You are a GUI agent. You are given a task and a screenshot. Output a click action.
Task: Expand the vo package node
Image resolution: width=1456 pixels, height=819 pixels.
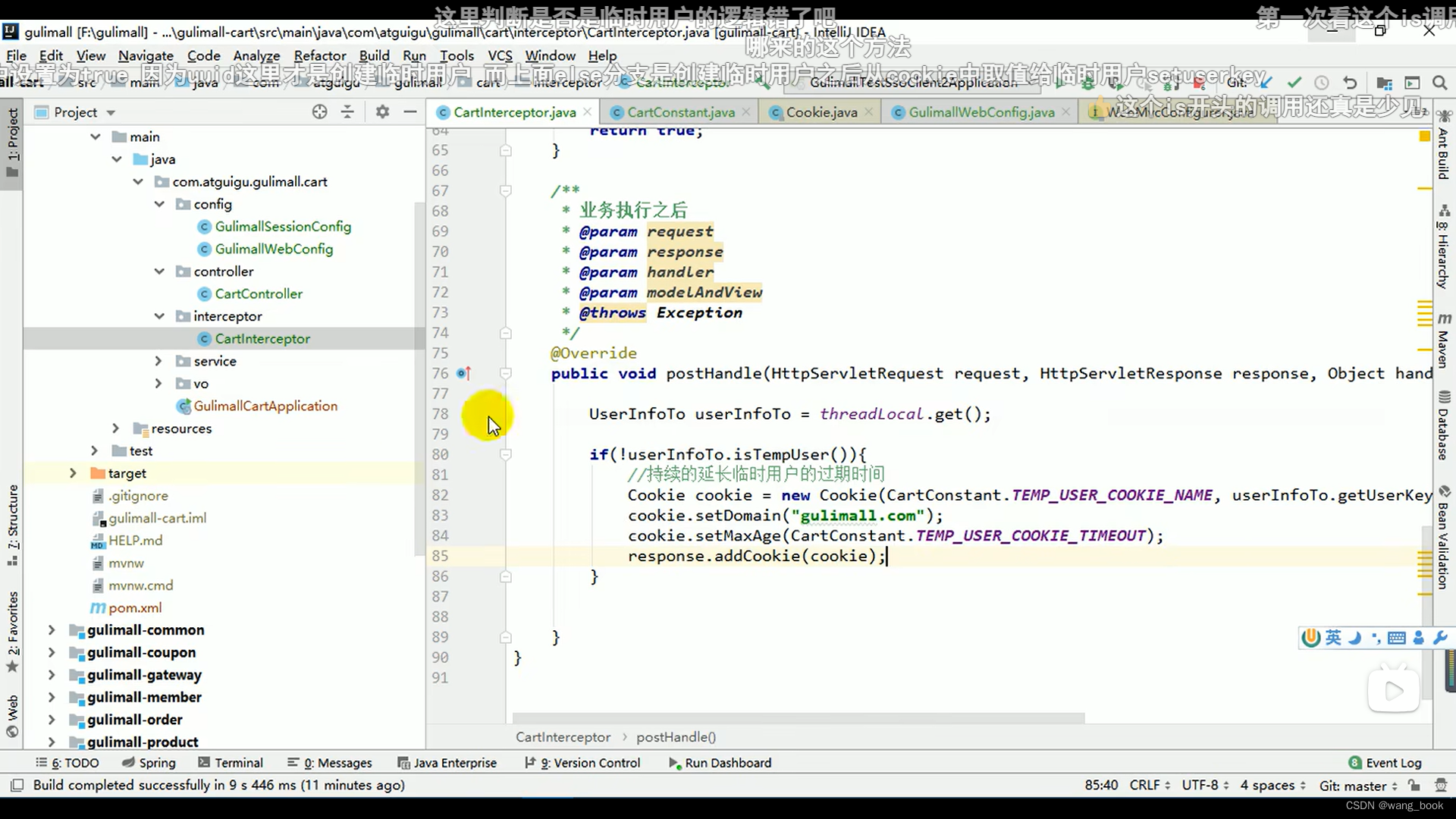coord(158,384)
